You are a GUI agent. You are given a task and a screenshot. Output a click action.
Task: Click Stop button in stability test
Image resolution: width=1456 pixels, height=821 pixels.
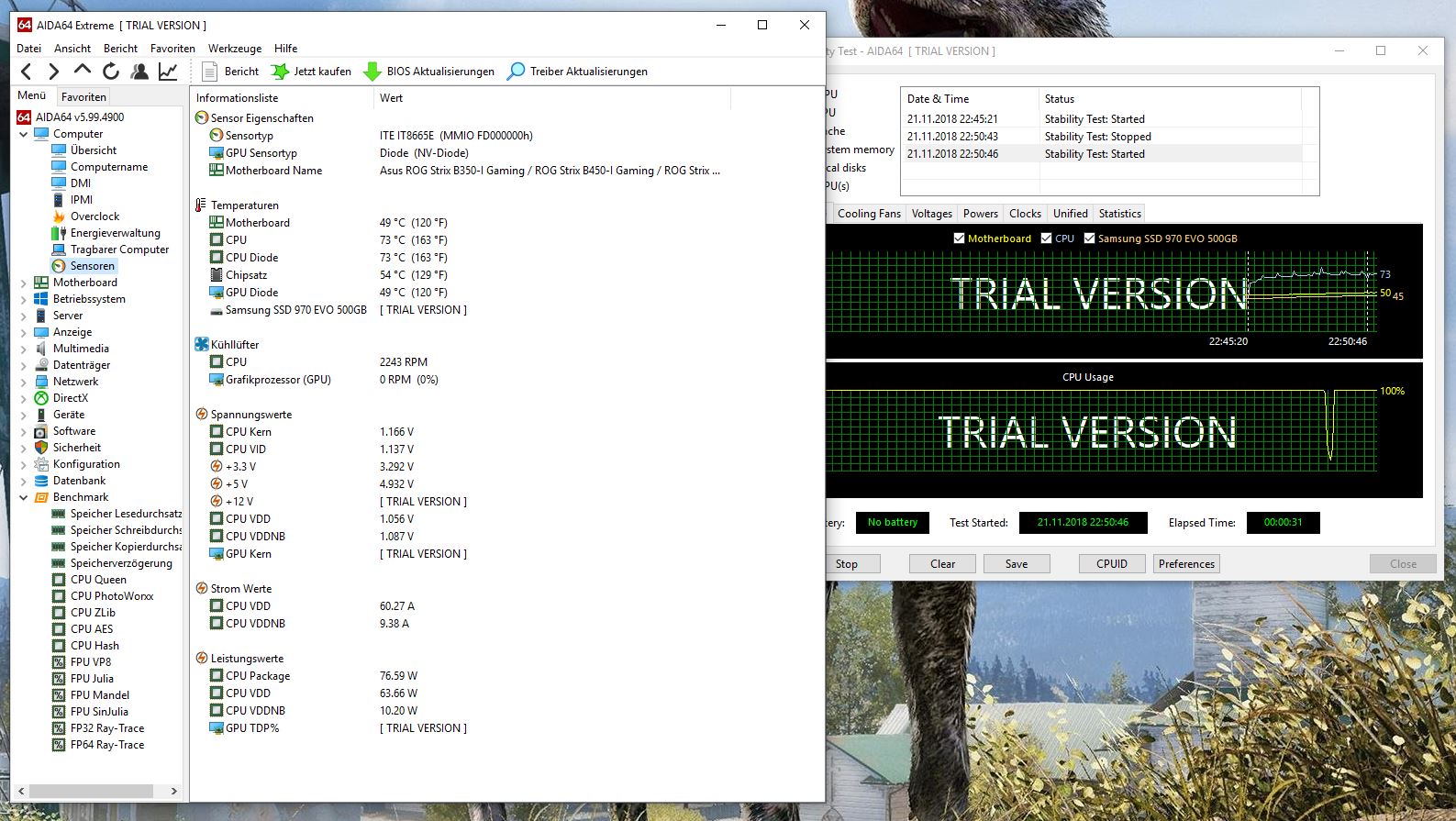tap(853, 564)
